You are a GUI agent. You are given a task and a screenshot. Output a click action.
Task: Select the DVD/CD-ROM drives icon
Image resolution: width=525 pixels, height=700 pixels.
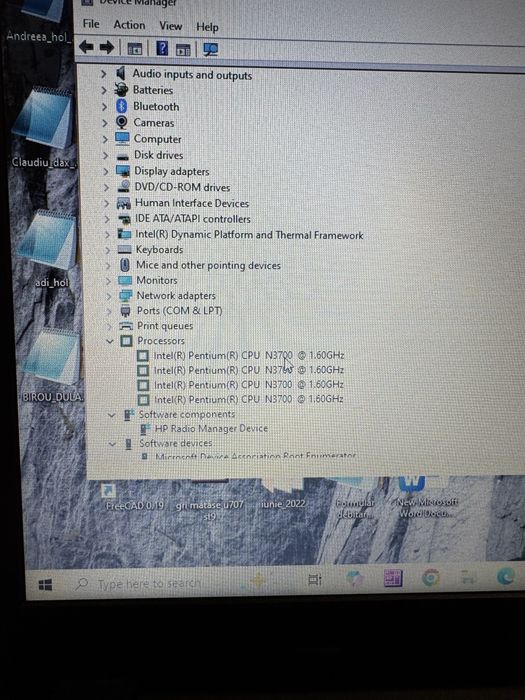point(123,187)
